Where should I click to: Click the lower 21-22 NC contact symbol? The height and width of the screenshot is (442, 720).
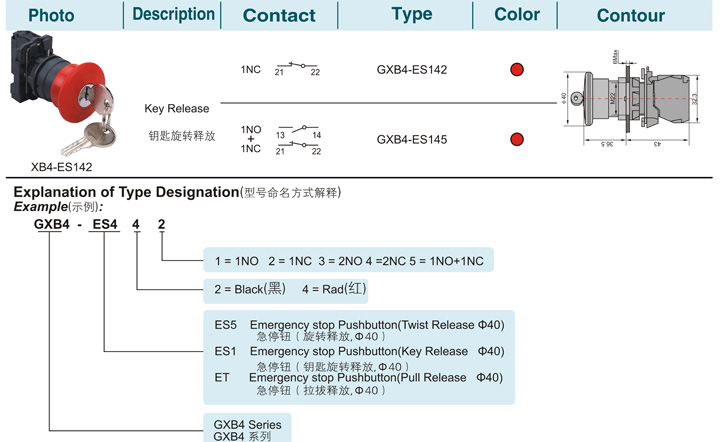(x=298, y=148)
